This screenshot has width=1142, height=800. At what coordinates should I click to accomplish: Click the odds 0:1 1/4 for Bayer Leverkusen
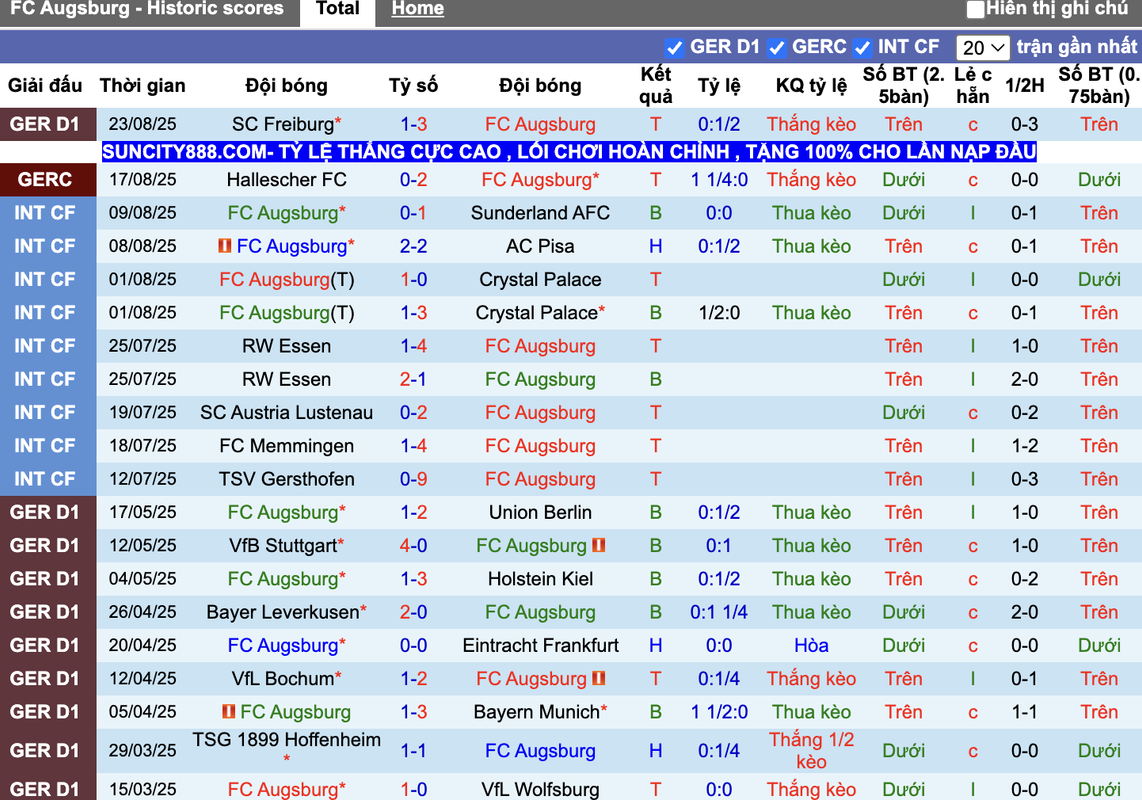click(719, 612)
